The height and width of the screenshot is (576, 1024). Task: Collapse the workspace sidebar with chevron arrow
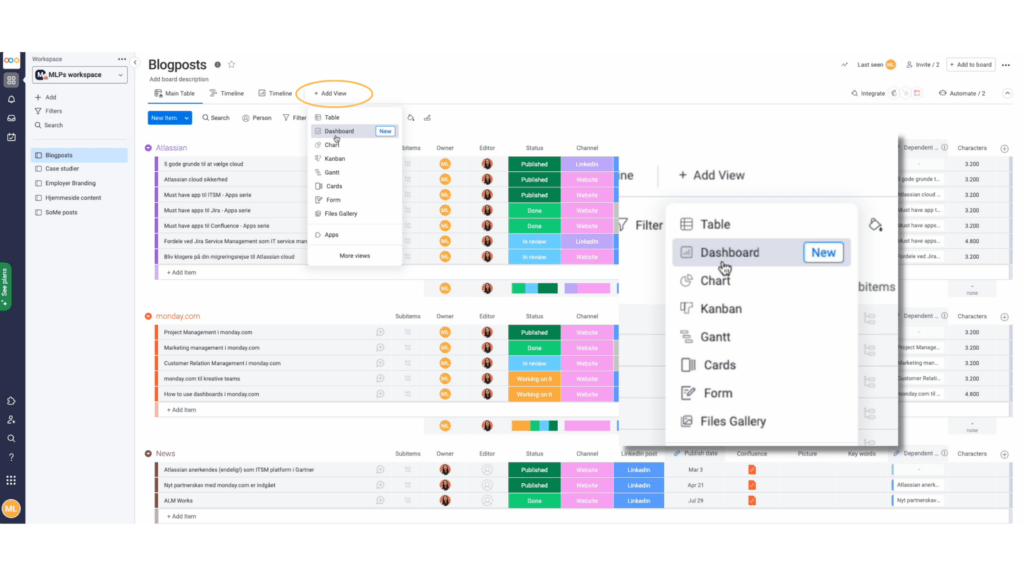pyautogui.click(x=135, y=63)
